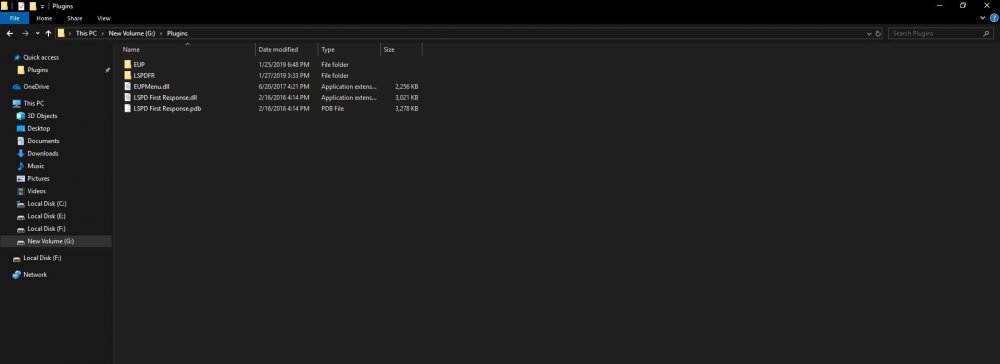
Task: Open Network in the navigation pane
Action: [35, 275]
